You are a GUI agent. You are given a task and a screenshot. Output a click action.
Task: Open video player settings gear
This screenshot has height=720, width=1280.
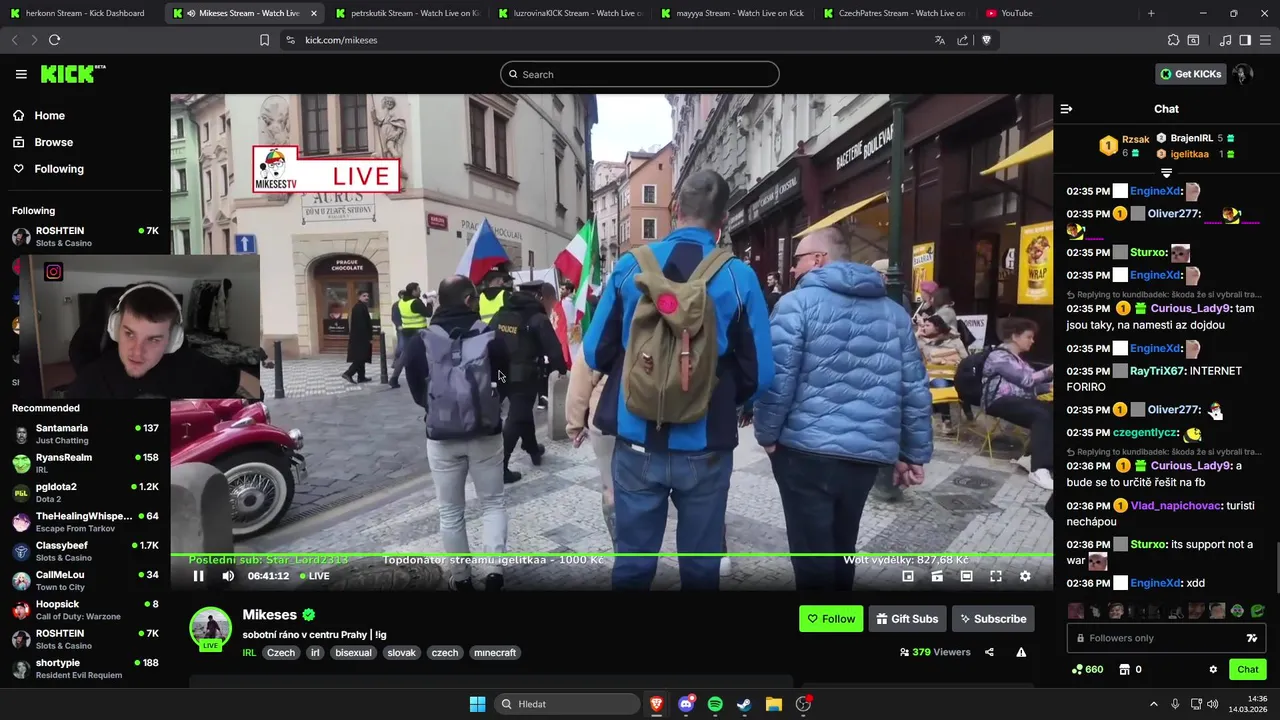point(1025,576)
